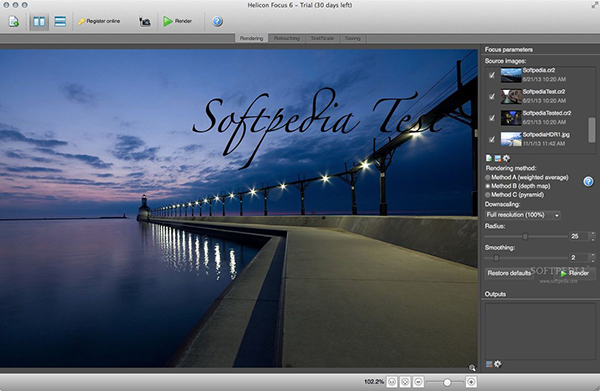This screenshot has width=600, height=391.
Task: Select the SoftpediaTest.cr2 thumbnail
Action: [511, 97]
